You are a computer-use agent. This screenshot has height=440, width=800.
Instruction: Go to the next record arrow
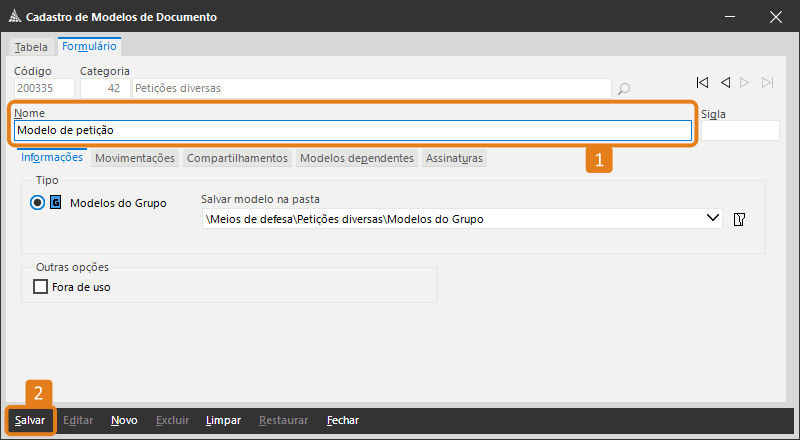(x=745, y=82)
